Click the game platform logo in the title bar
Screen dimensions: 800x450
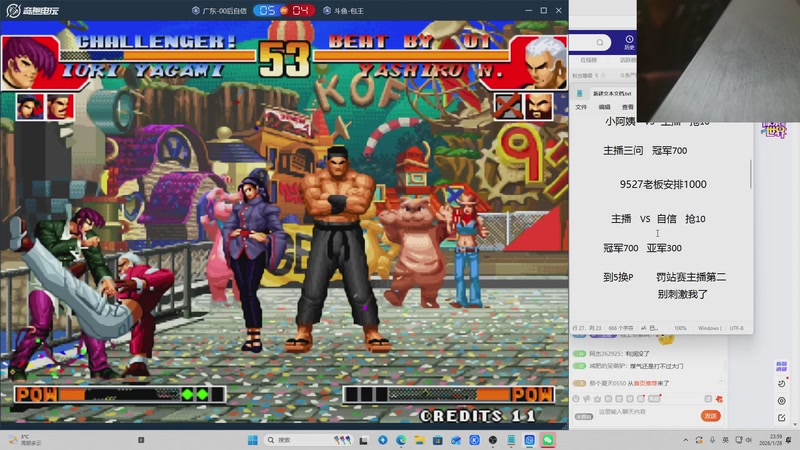tap(33, 10)
